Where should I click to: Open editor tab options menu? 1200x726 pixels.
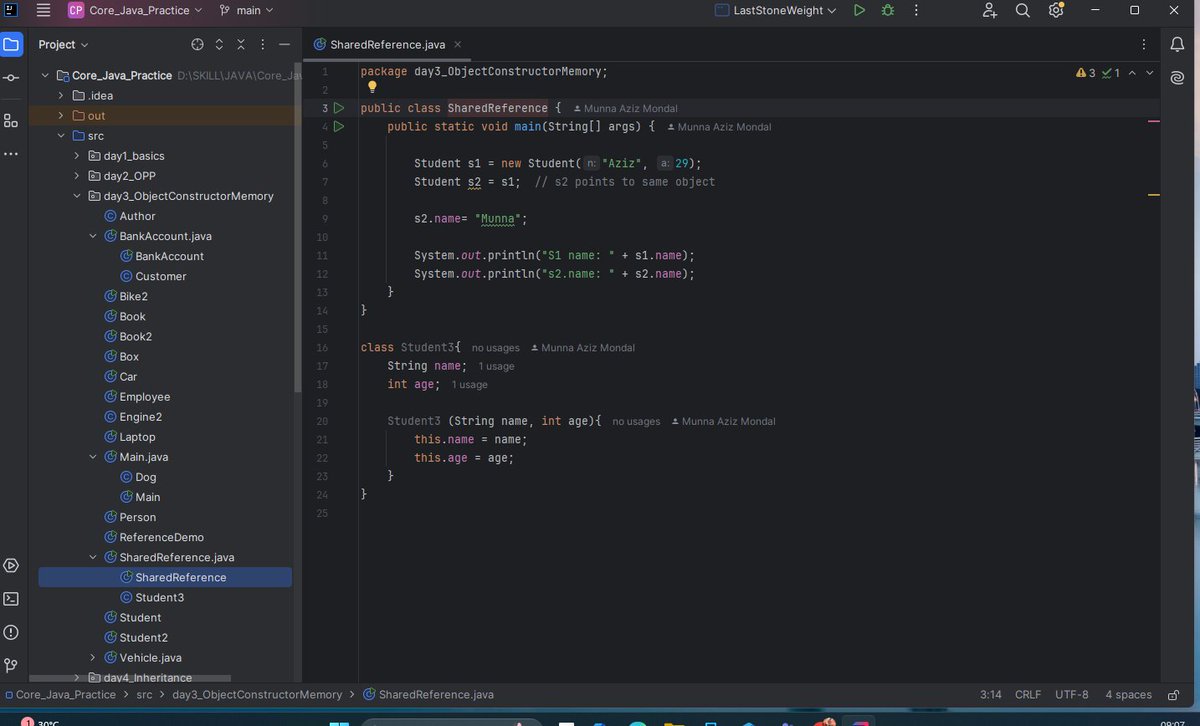[1144, 45]
